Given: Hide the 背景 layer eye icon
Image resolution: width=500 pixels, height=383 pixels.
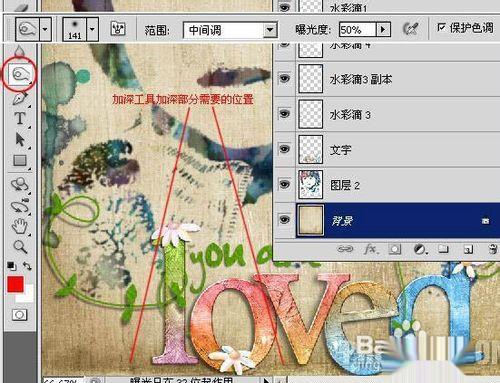Looking at the screenshot, I should click(284, 220).
